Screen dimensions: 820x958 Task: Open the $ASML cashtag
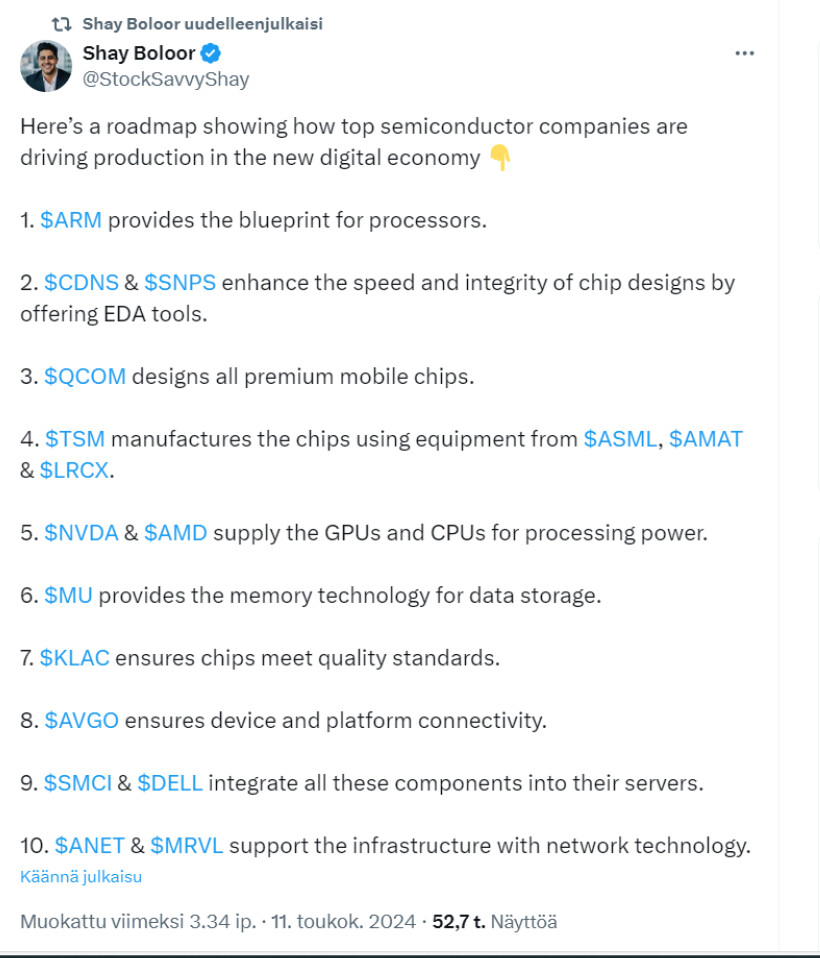(x=620, y=438)
